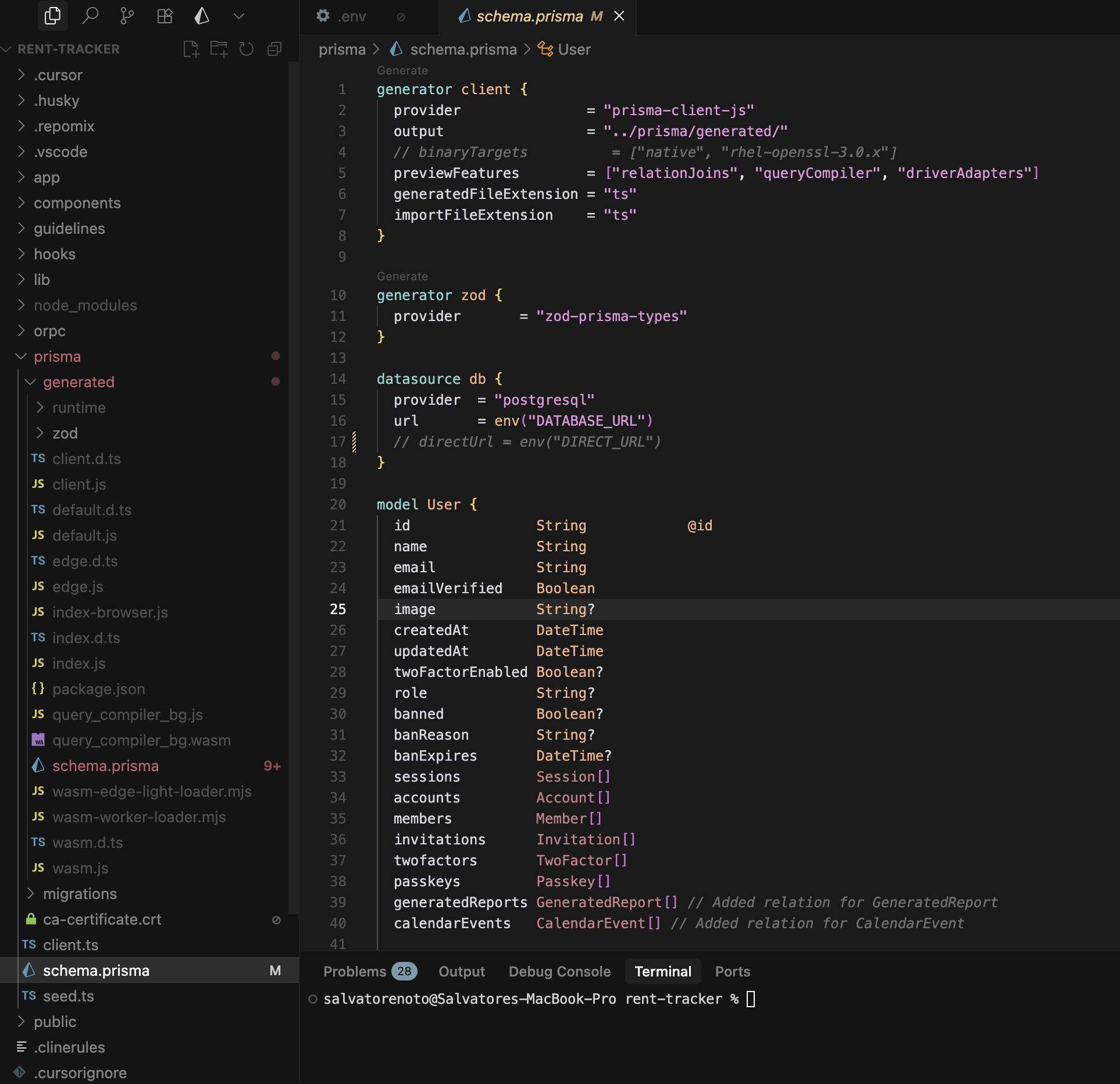Collapse all folders in explorer
Screen dimensions: 1120x1084
(x=274, y=49)
